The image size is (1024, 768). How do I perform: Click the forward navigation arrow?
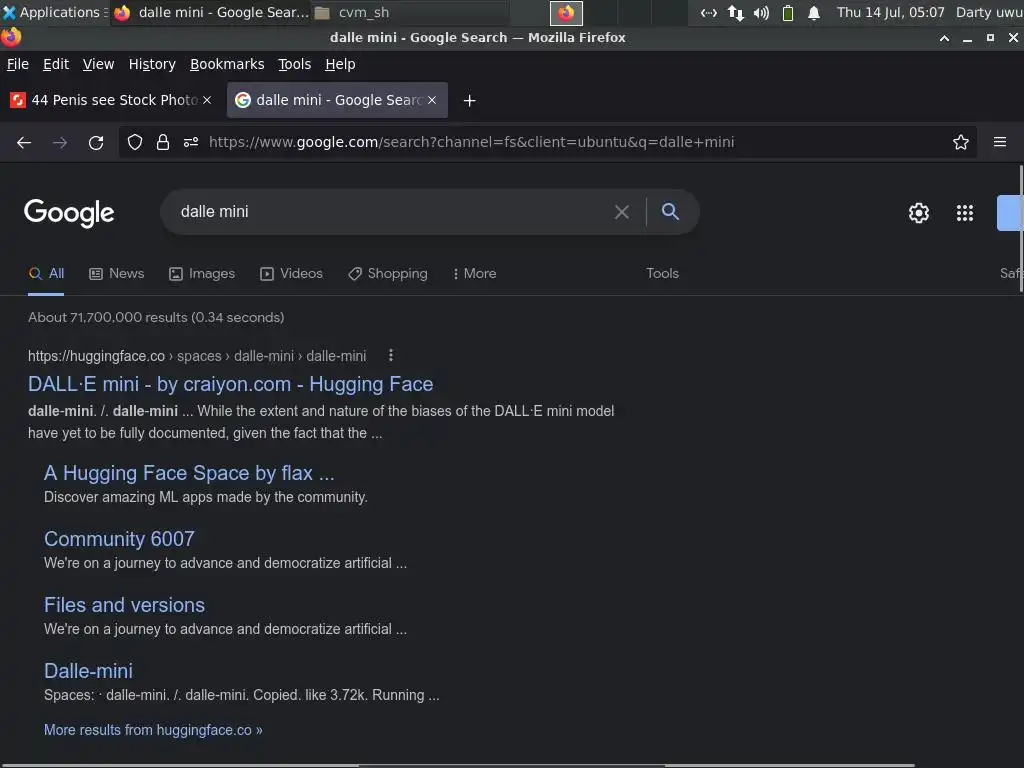[x=60, y=142]
